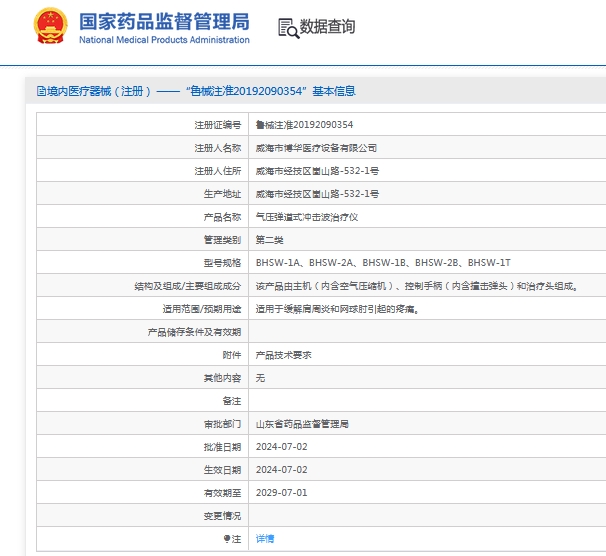Click the expiry date 2029-07-01
This screenshot has width=606, height=556.
pyautogui.click(x=281, y=493)
